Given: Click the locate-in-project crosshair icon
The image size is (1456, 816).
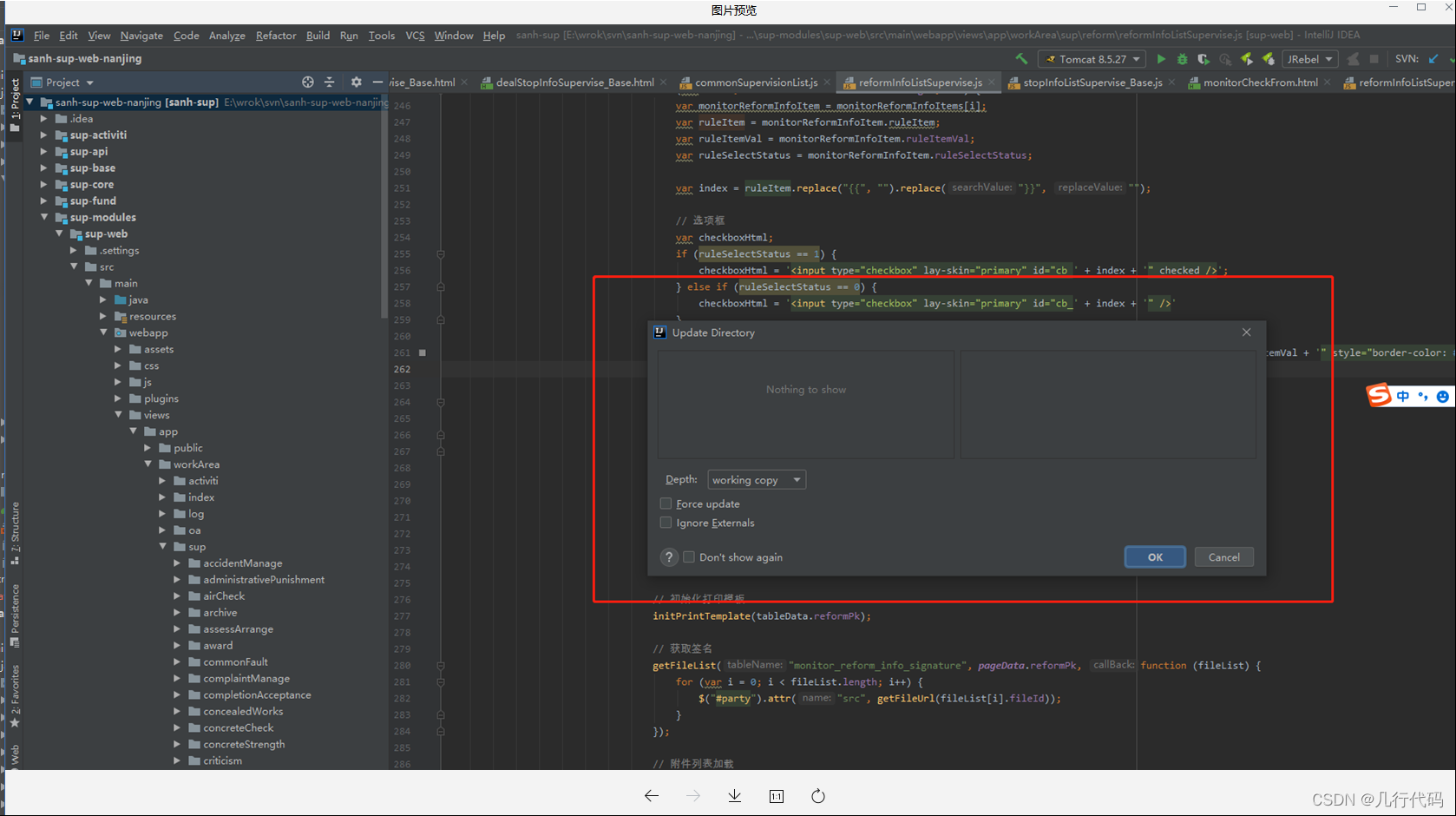Looking at the screenshot, I should tap(307, 82).
